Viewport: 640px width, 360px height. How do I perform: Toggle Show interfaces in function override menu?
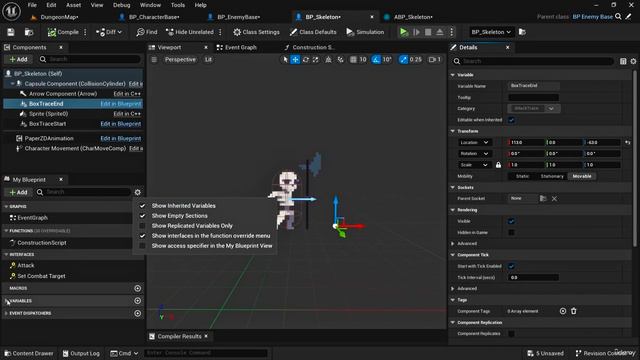[x=204, y=236]
